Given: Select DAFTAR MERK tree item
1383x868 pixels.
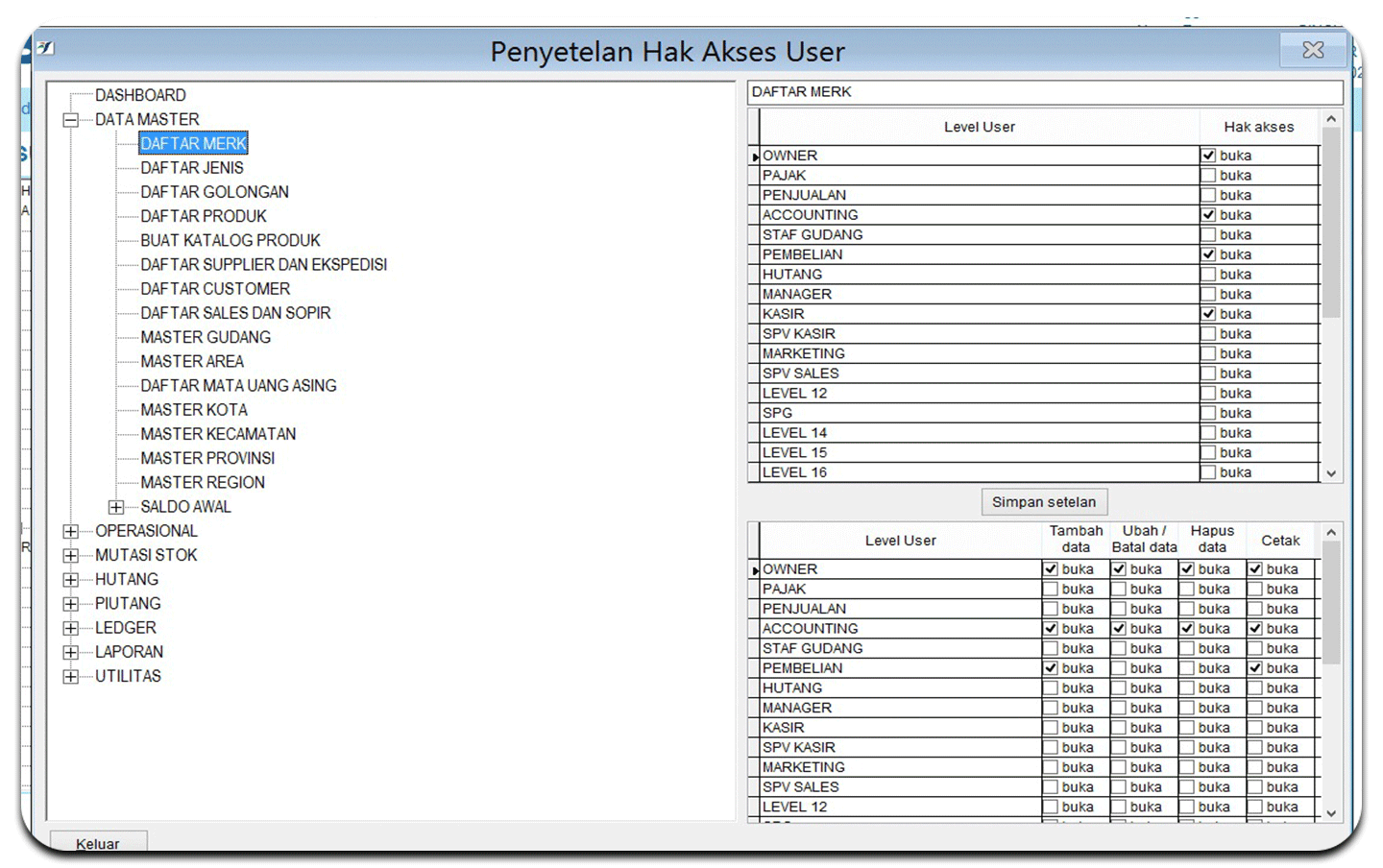Looking at the screenshot, I should tap(194, 143).
